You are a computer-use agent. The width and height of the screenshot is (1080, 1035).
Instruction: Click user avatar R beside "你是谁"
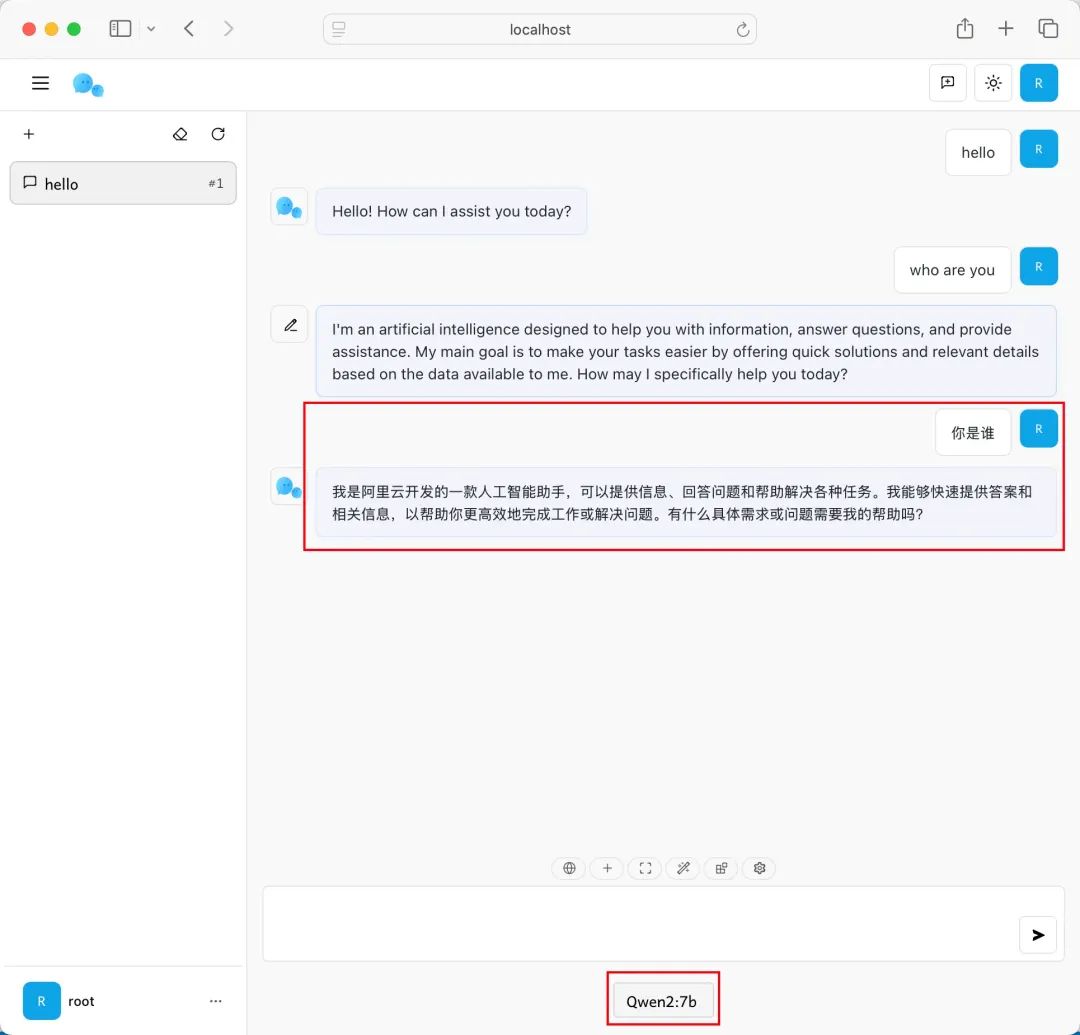tap(1039, 428)
